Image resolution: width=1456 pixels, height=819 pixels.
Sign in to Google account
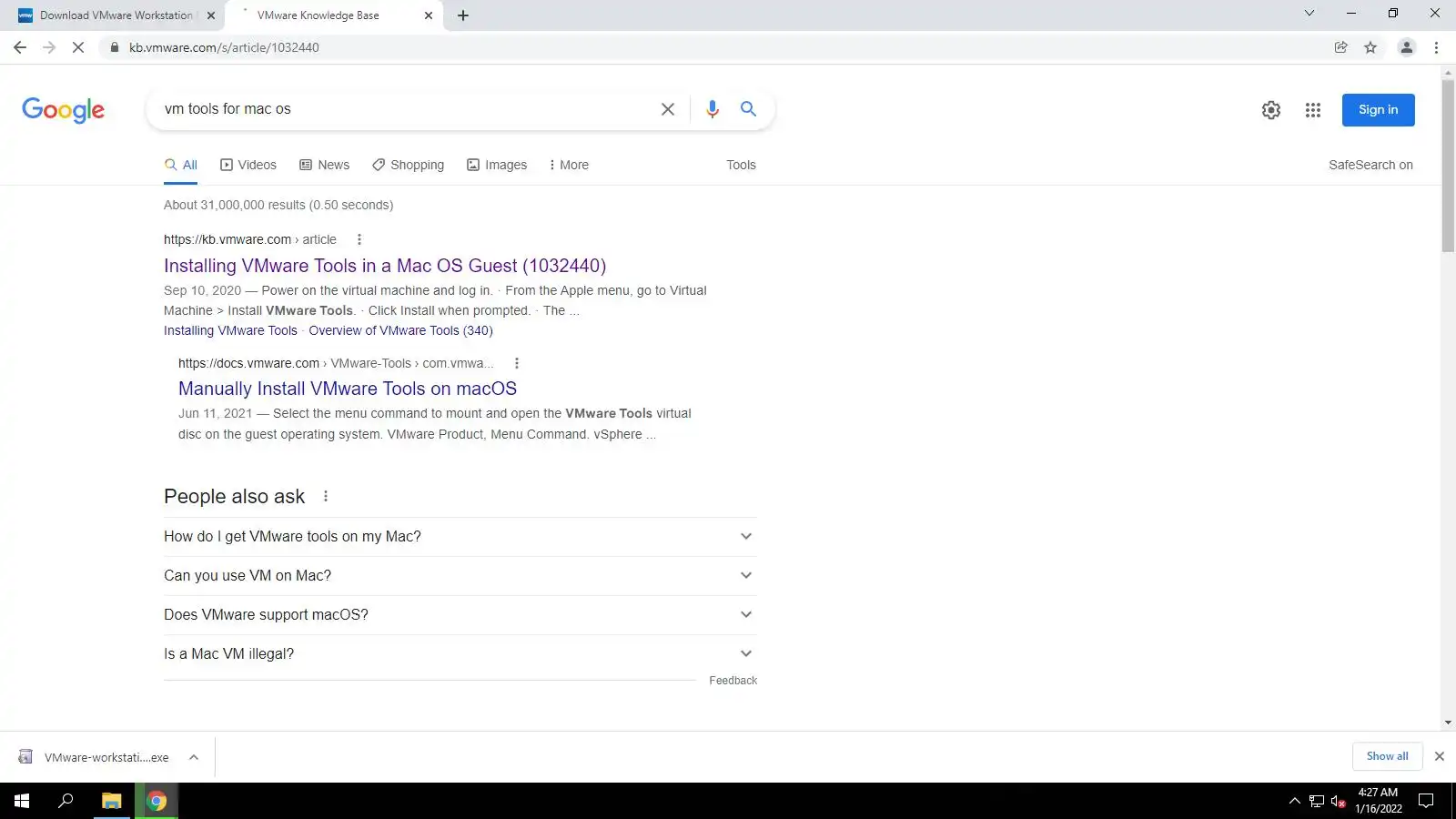(1379, 110)
